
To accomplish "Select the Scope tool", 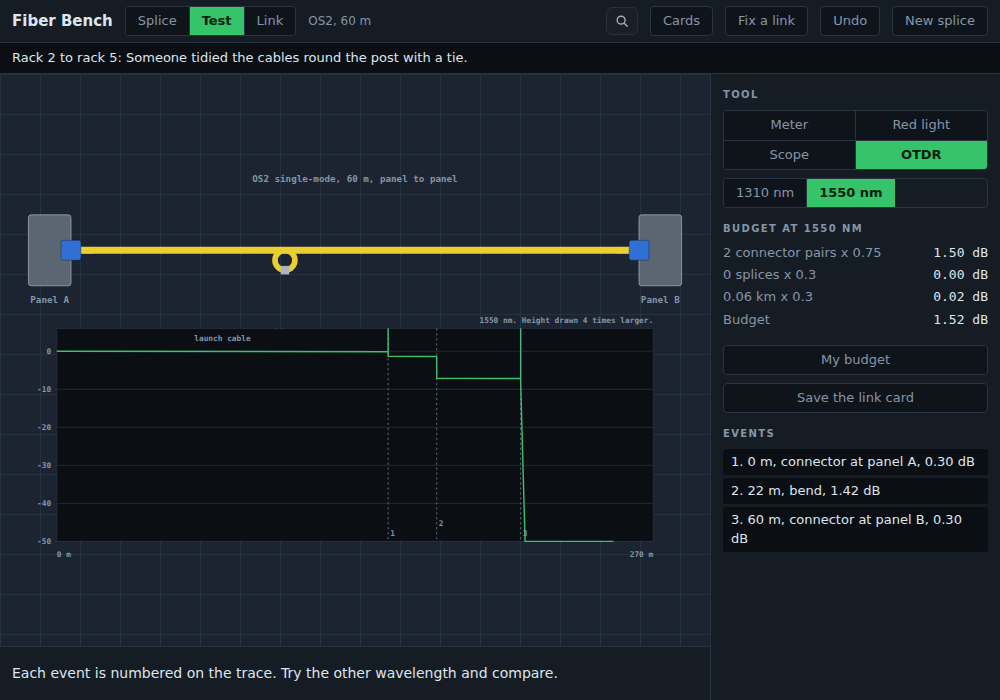I will coord(790,155).
